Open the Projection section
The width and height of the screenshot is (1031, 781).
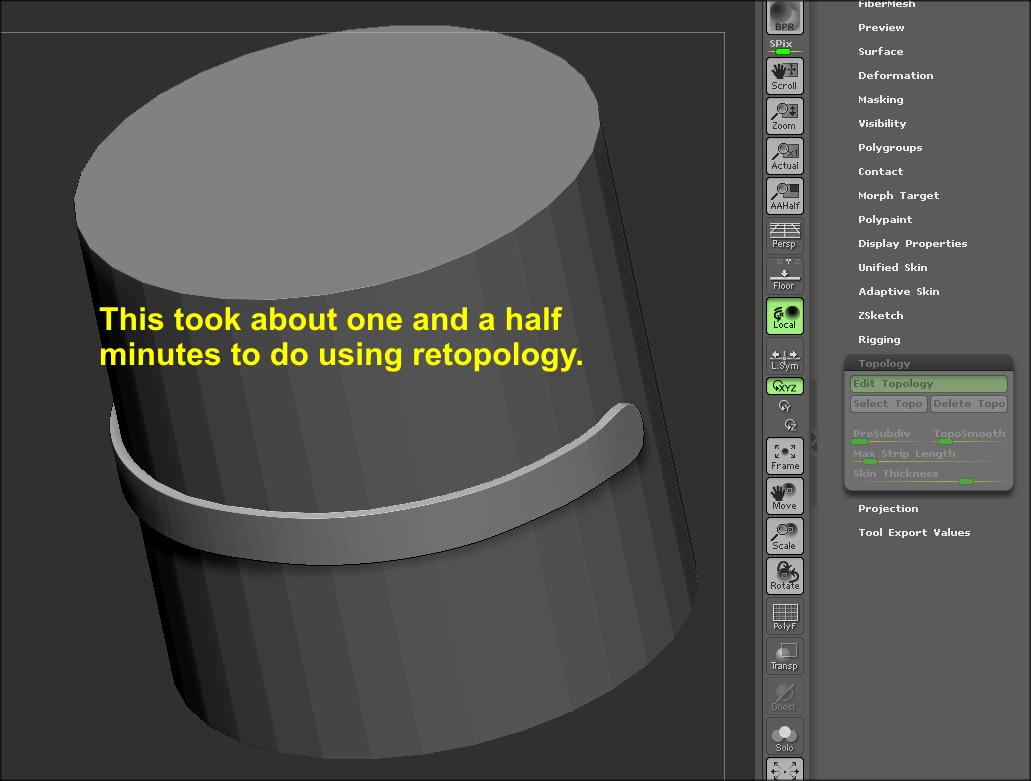pyautogui.click(x=888, y=509)
